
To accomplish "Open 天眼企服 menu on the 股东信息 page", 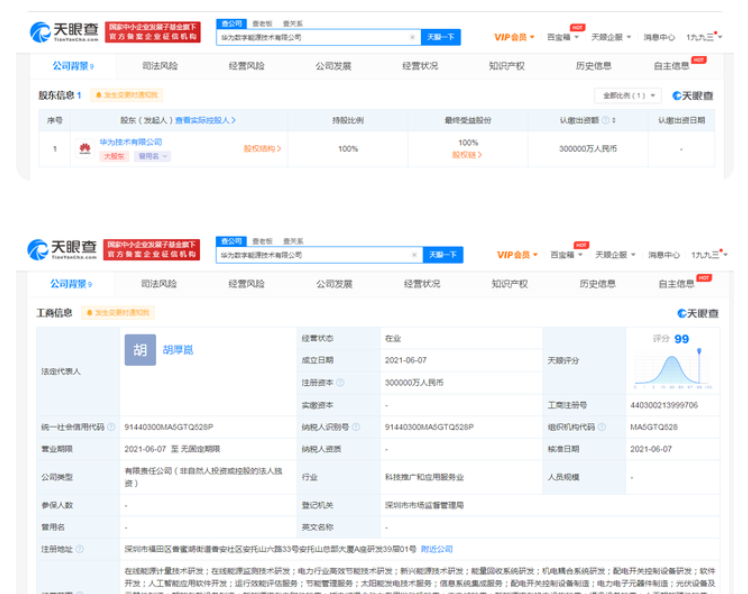I will [x=611, y=37].
